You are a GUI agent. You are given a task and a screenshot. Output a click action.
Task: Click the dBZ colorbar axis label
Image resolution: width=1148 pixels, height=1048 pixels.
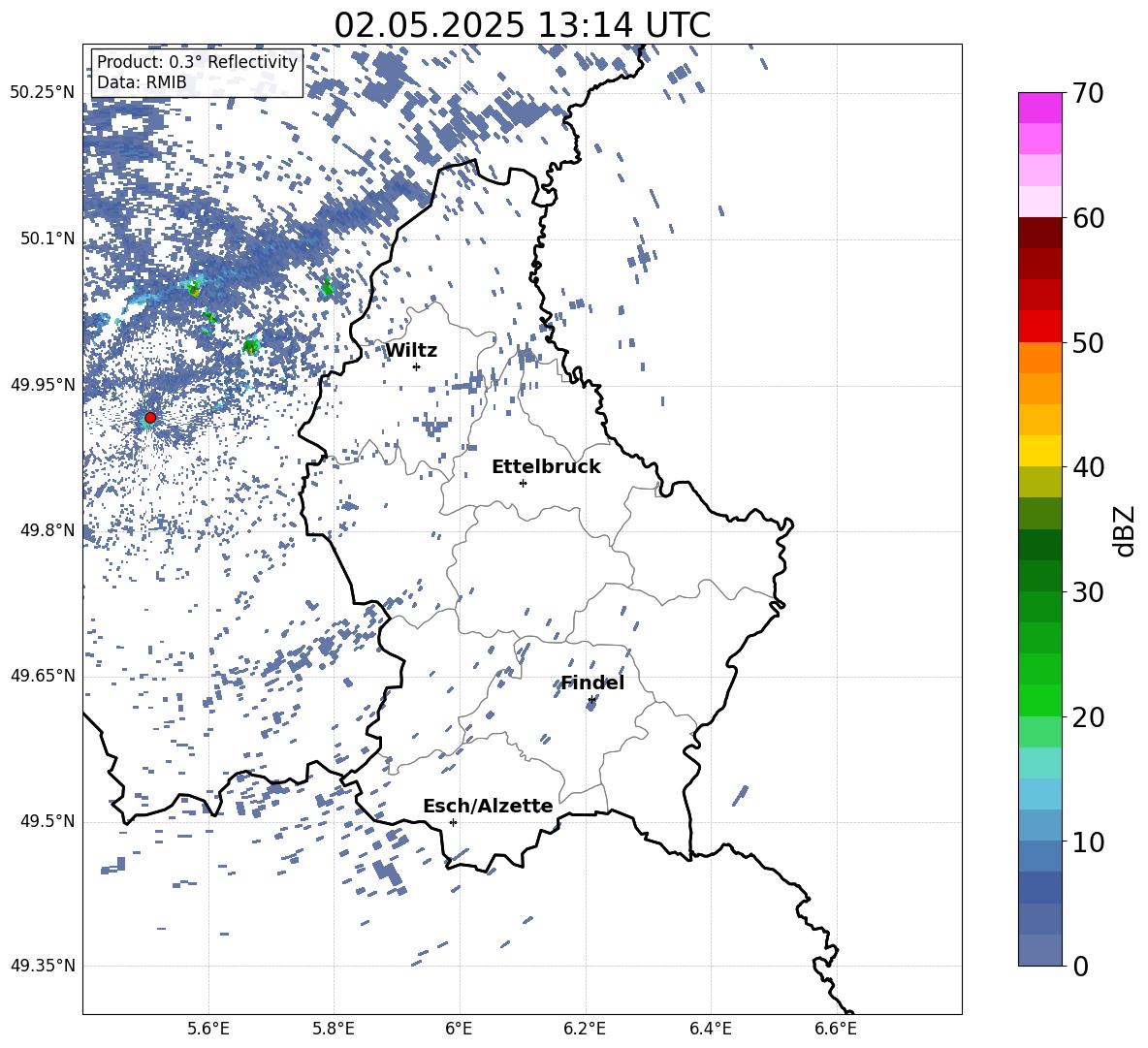tap(1125, 531)
